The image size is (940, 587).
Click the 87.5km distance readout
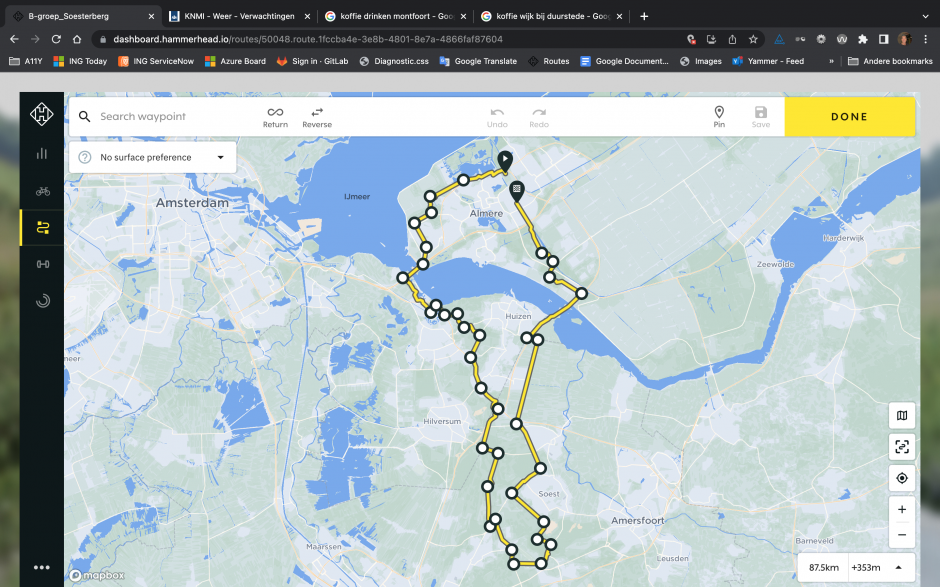click(823, 567)
